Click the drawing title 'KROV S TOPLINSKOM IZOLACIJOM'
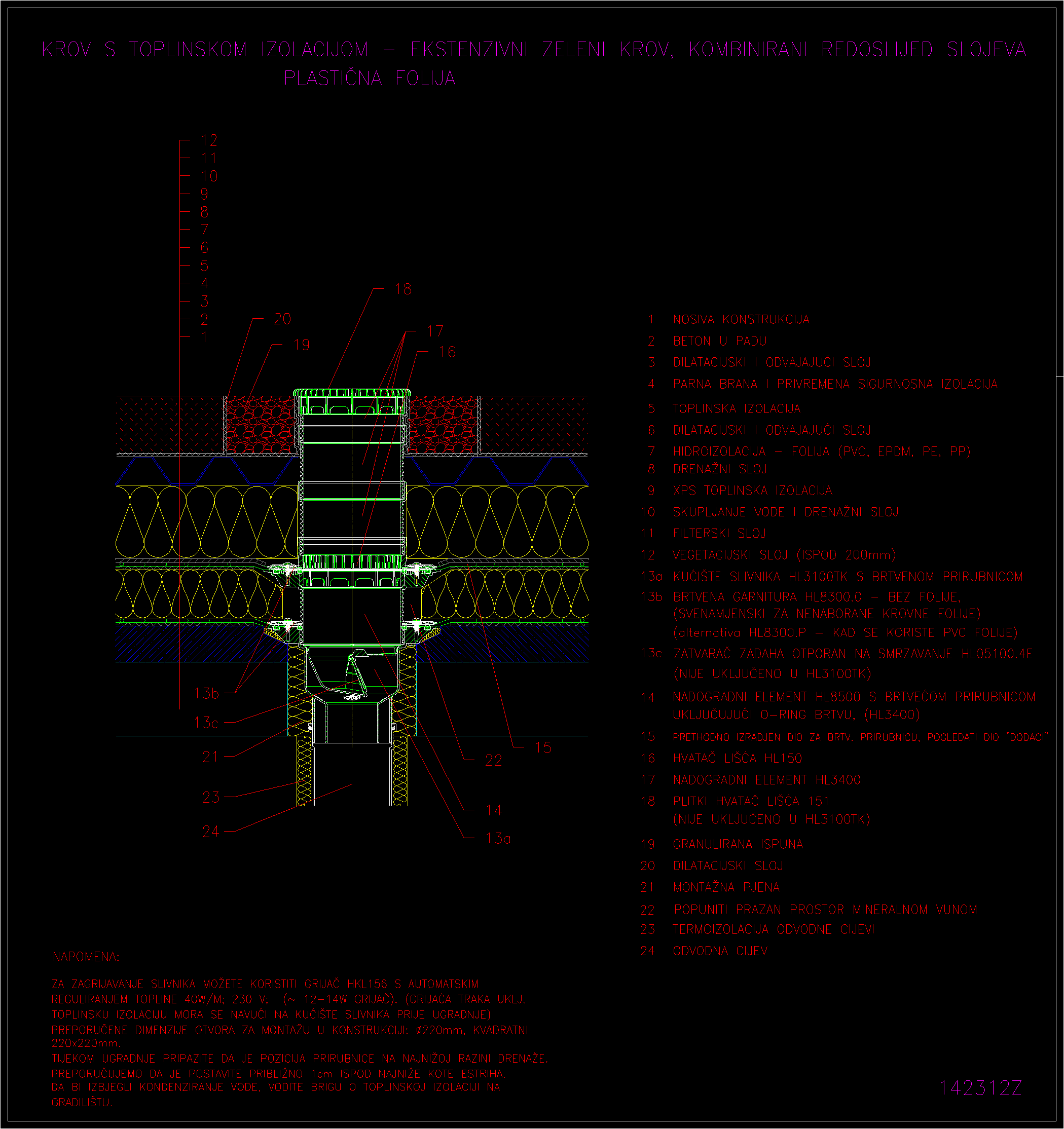The image size is (1064, 1129). click(x=205, y=50)
